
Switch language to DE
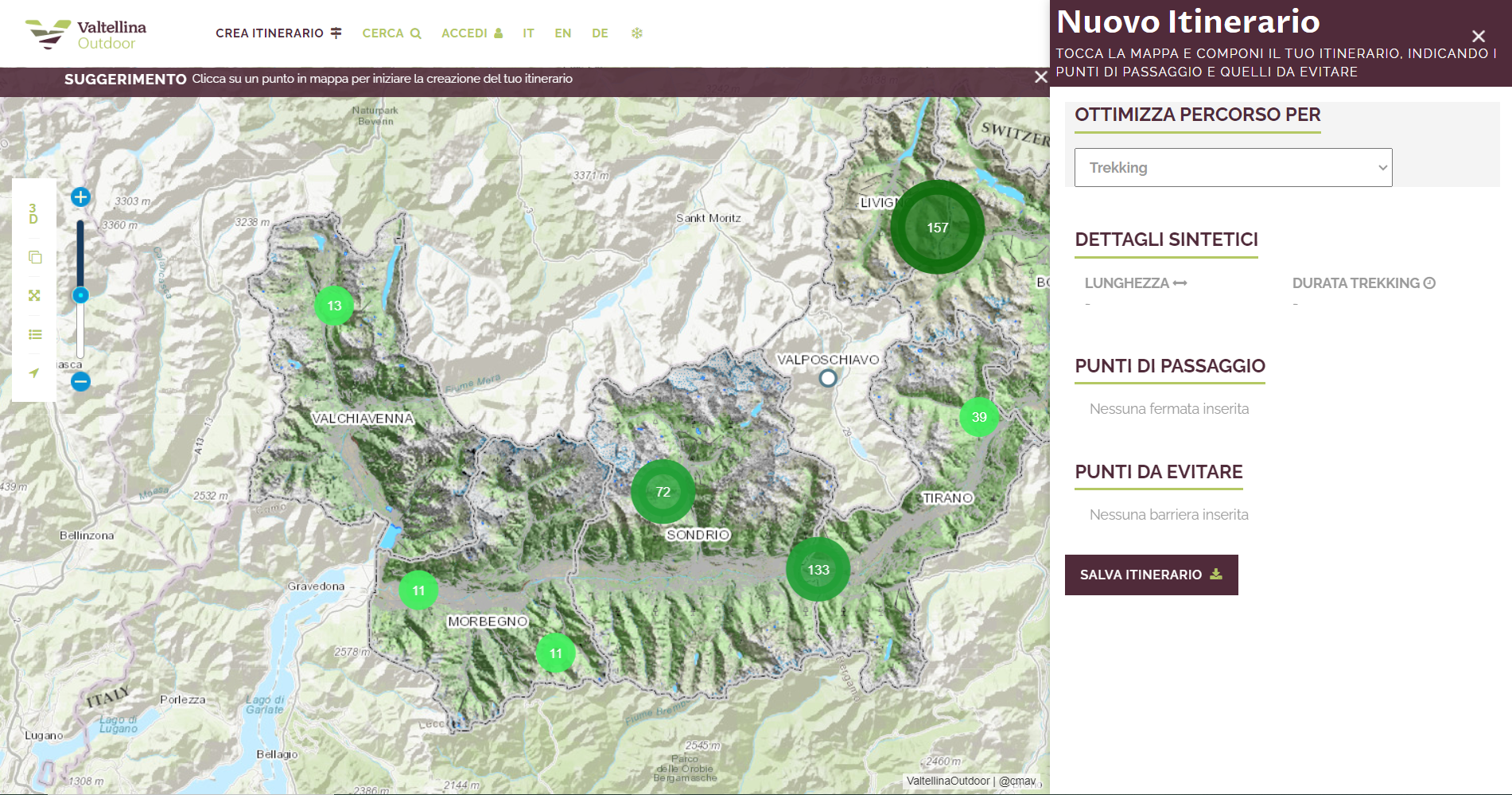[600, 33]
